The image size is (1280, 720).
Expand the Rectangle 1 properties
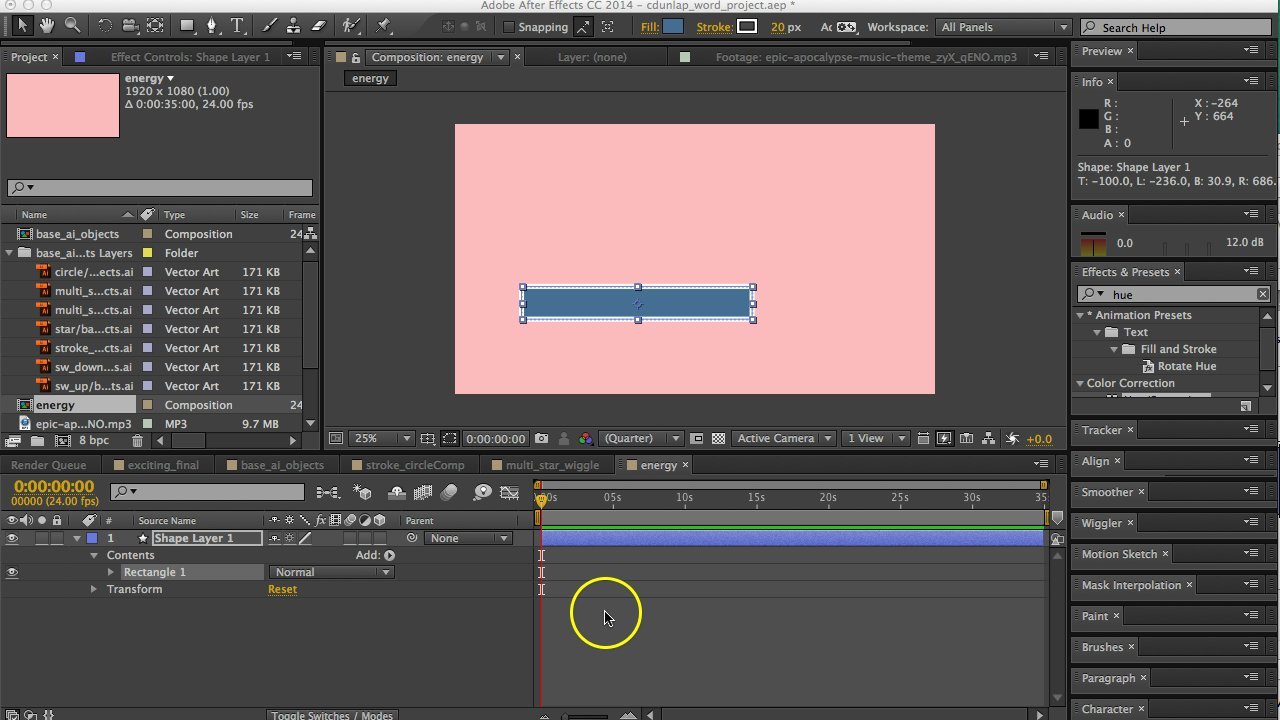(x=111, y=572)
